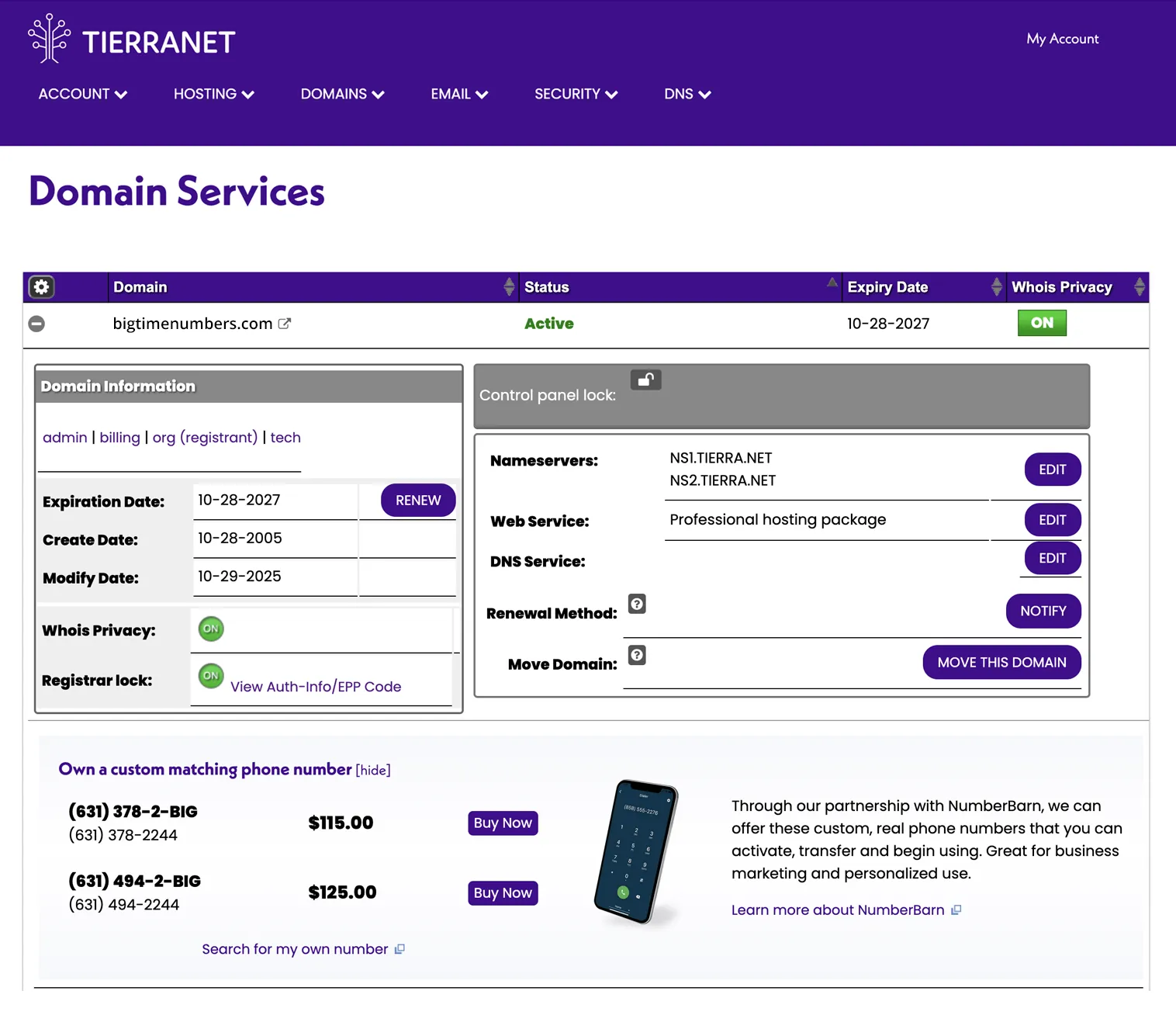Click the RENEW button

point(418,501)
